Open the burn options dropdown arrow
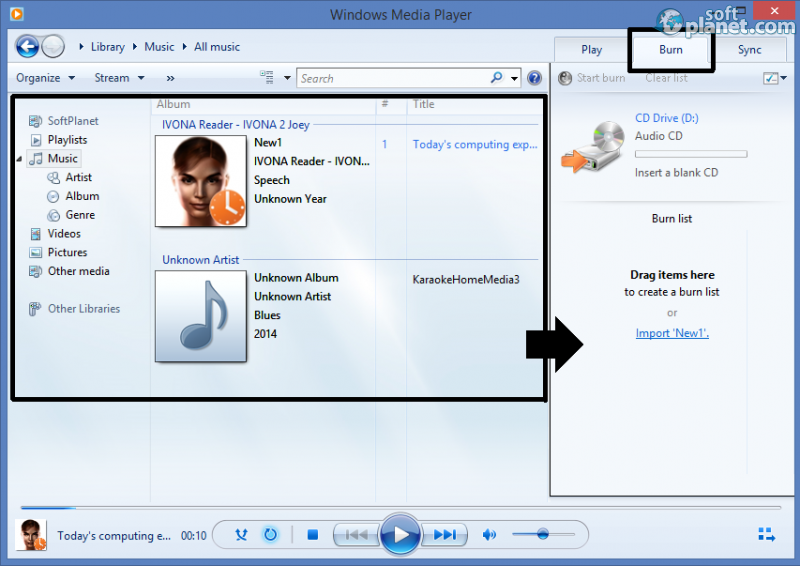 784,78
